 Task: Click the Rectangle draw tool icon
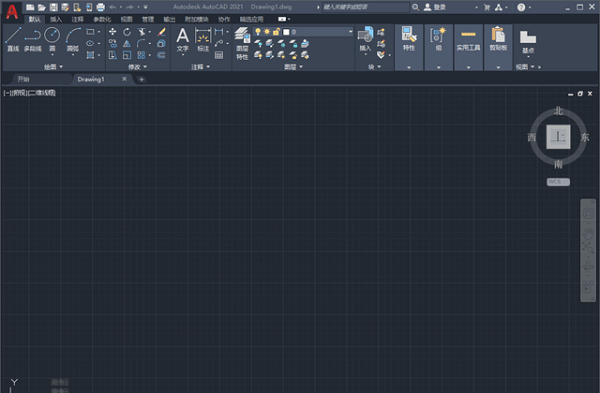90,32
